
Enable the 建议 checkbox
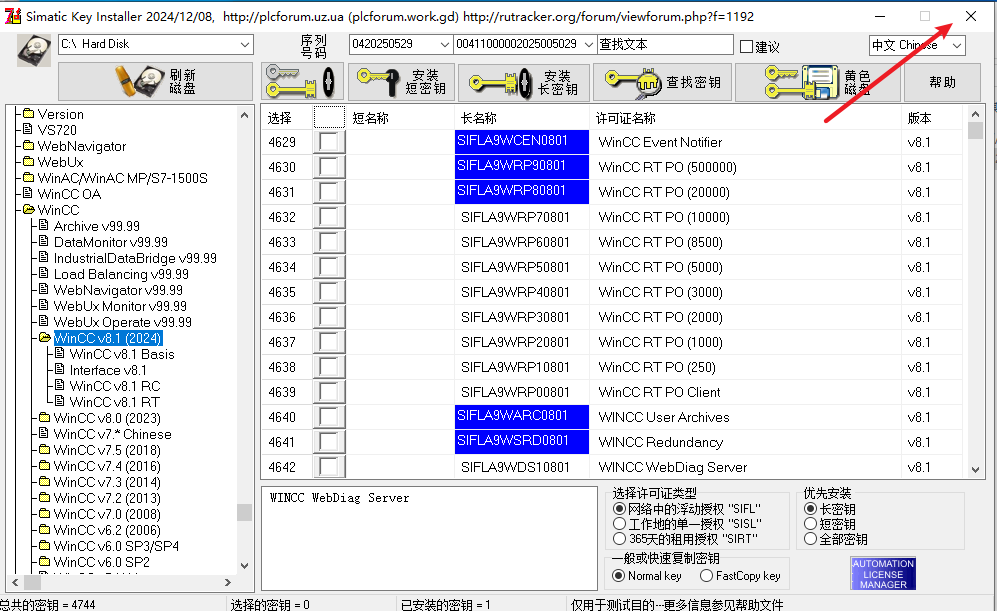746,47
